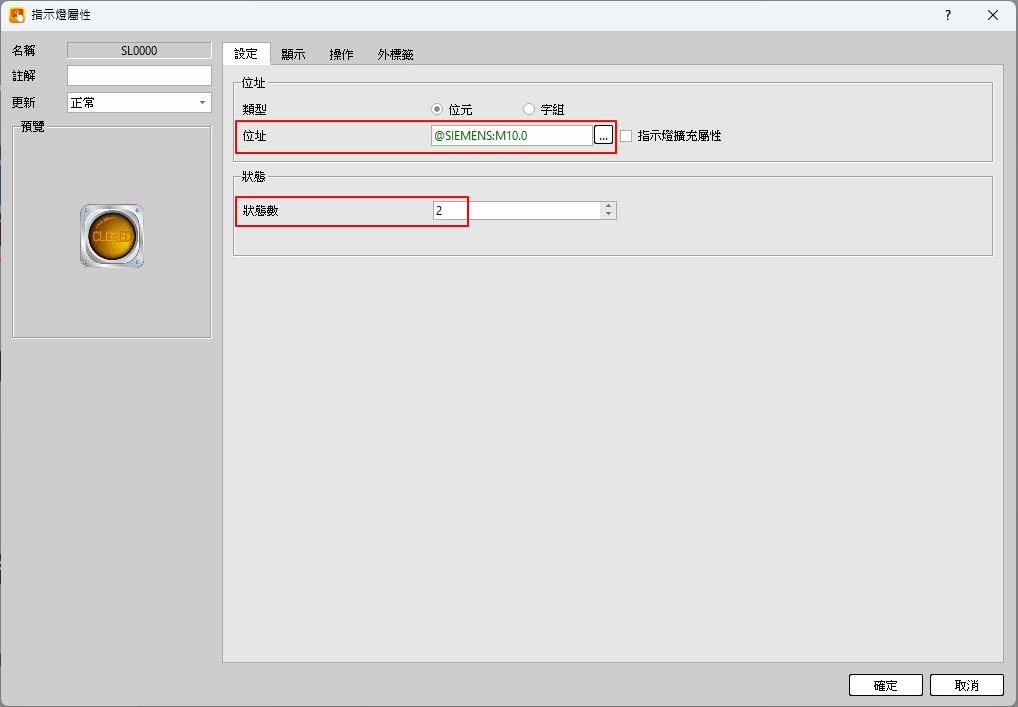Close the 指示燈屬性 dialog window
This screenshot has width=1018, height=707.
992,15
